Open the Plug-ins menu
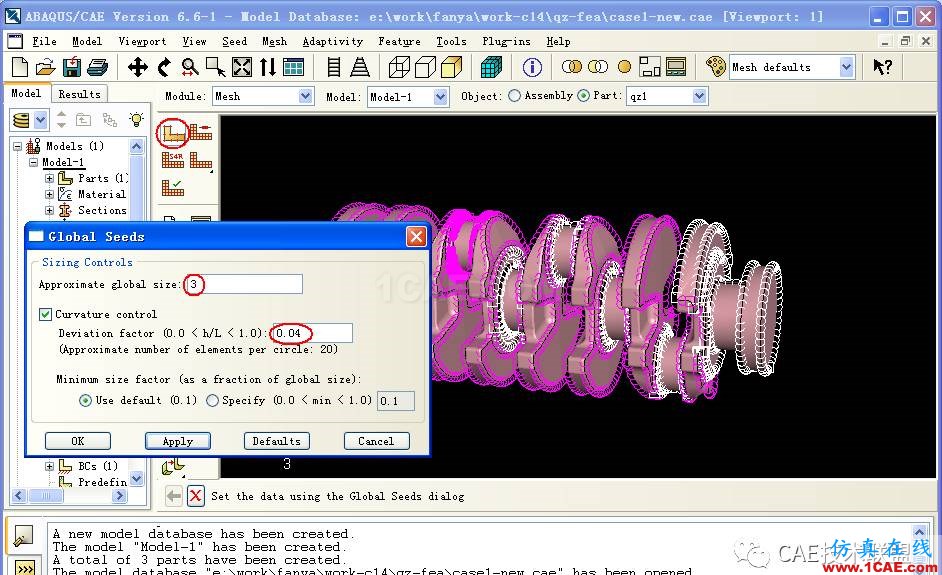 click(x=506, y=41)
